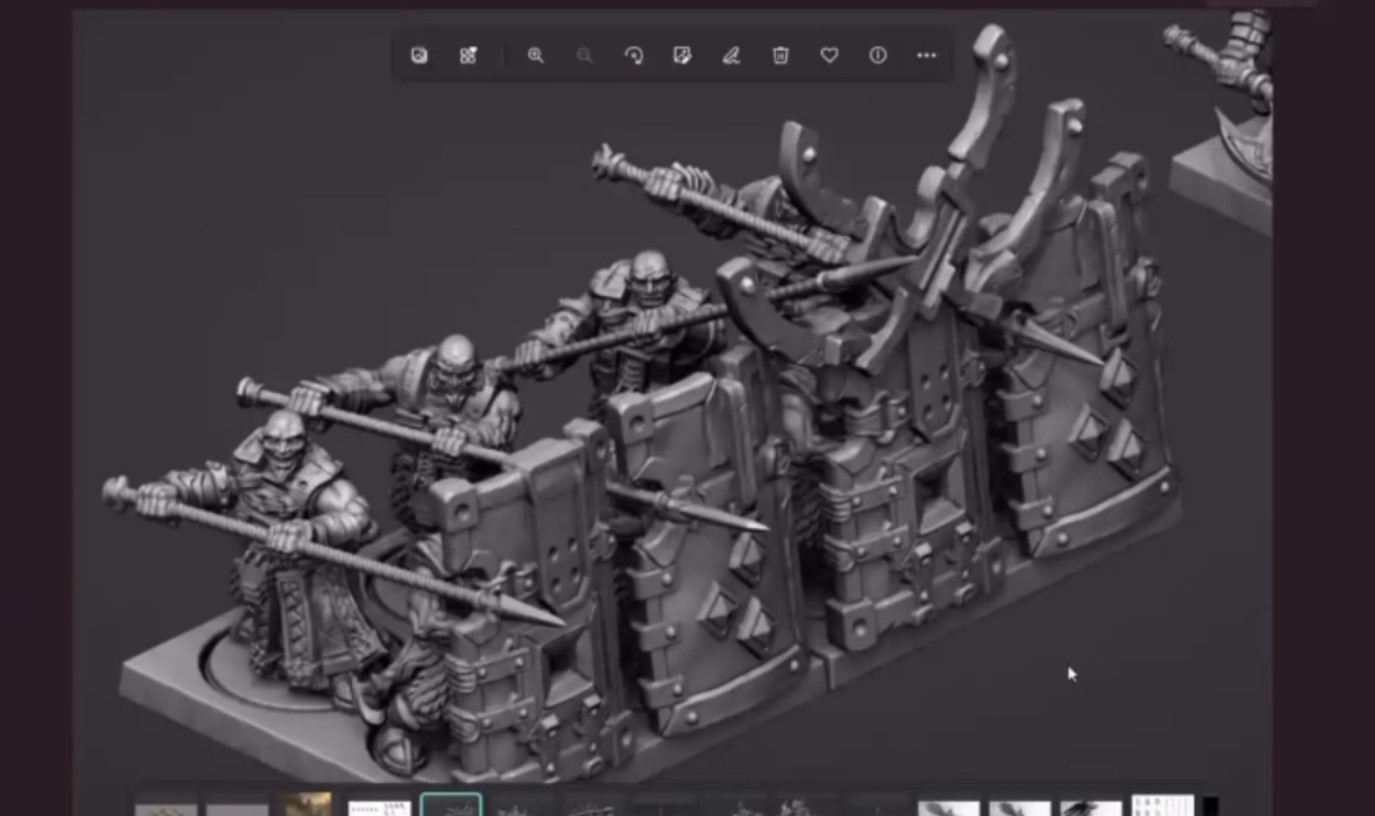Click the See all photos icon
This screenshot has height=816, width=1375.
coord(419,56)
